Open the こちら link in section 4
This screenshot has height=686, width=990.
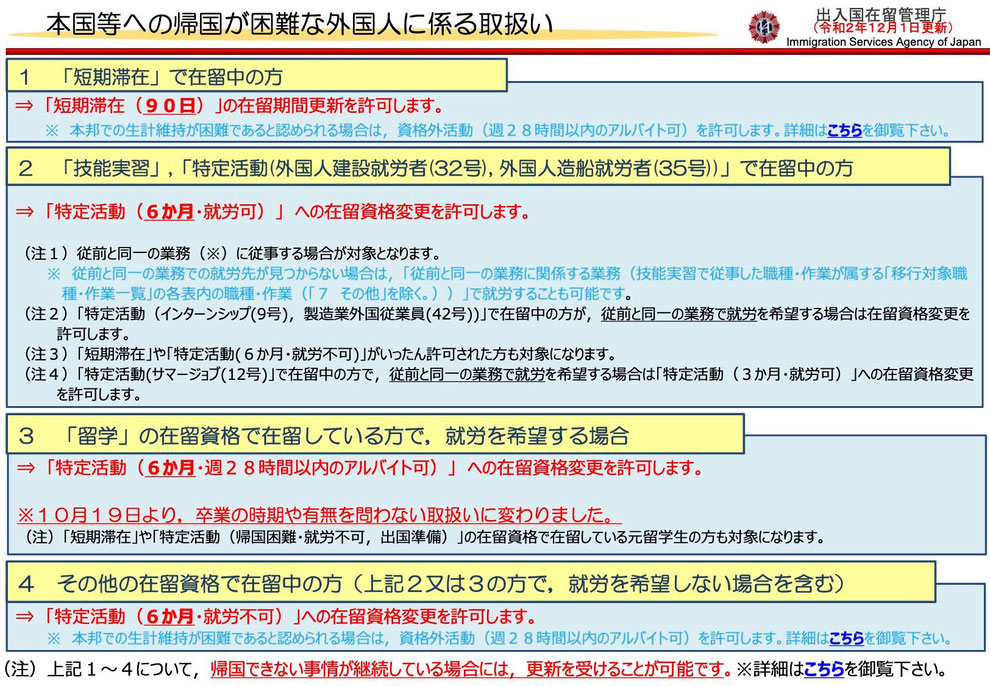(844, 638)
